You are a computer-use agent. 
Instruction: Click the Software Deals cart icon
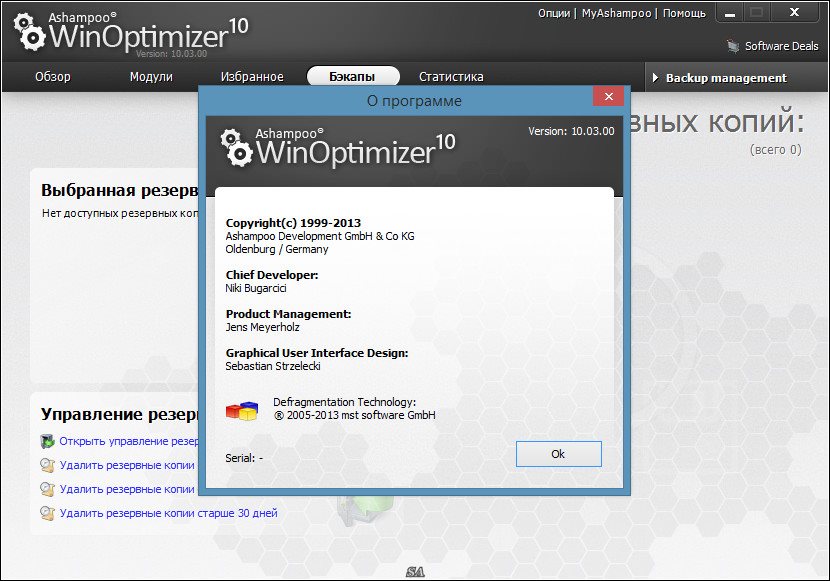(x=733, y=46)
